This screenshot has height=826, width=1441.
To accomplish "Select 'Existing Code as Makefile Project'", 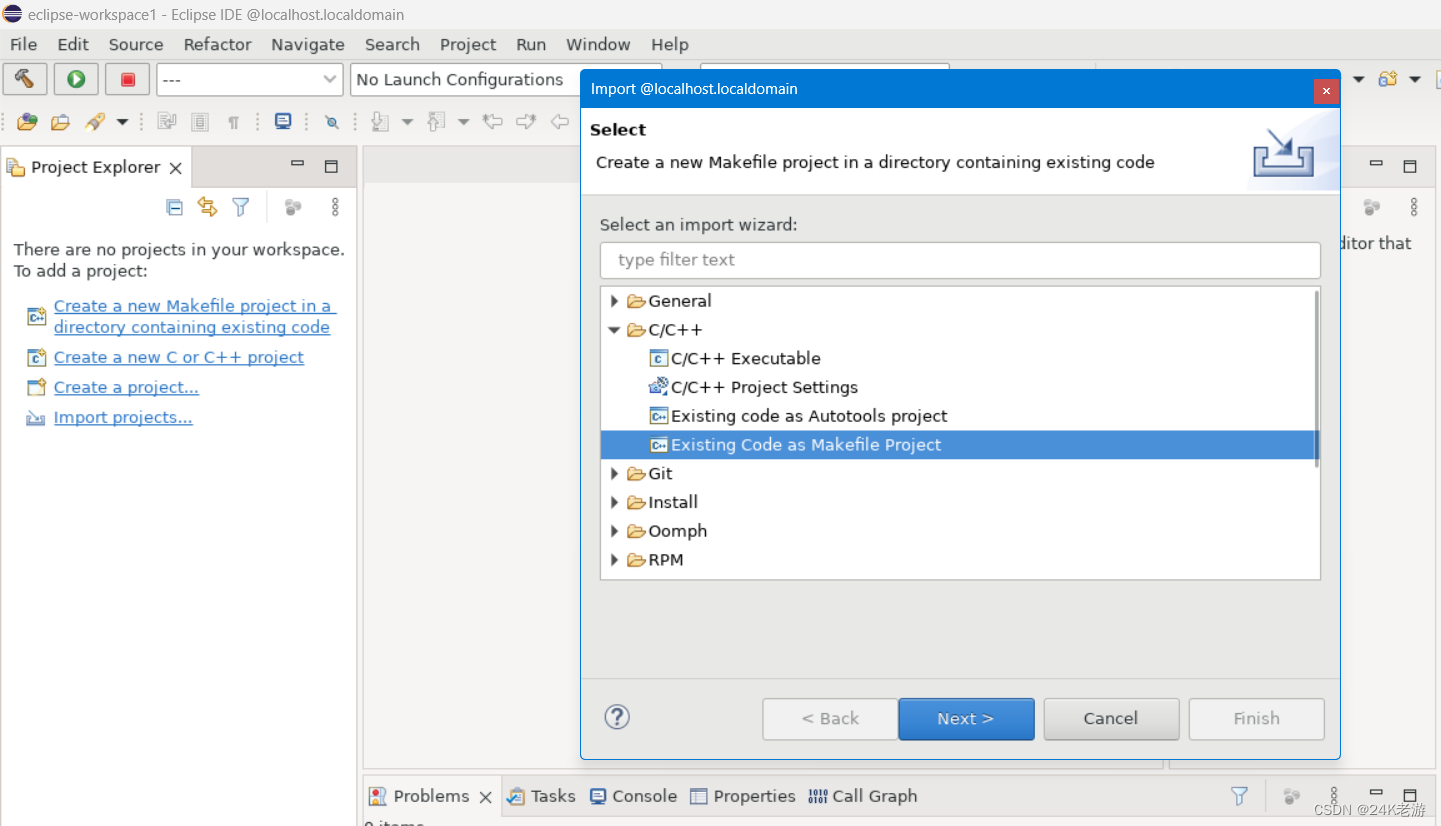I will tap(959, 445).
